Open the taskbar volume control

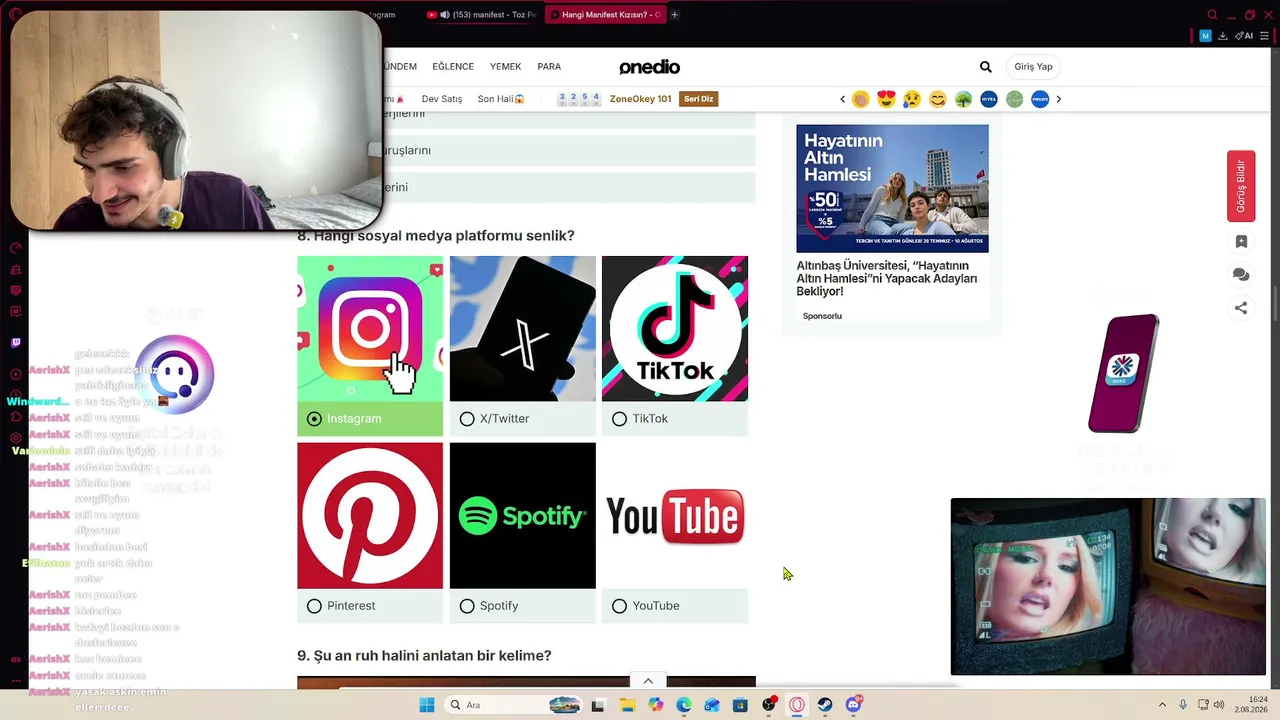click(x=1219, y=705)
